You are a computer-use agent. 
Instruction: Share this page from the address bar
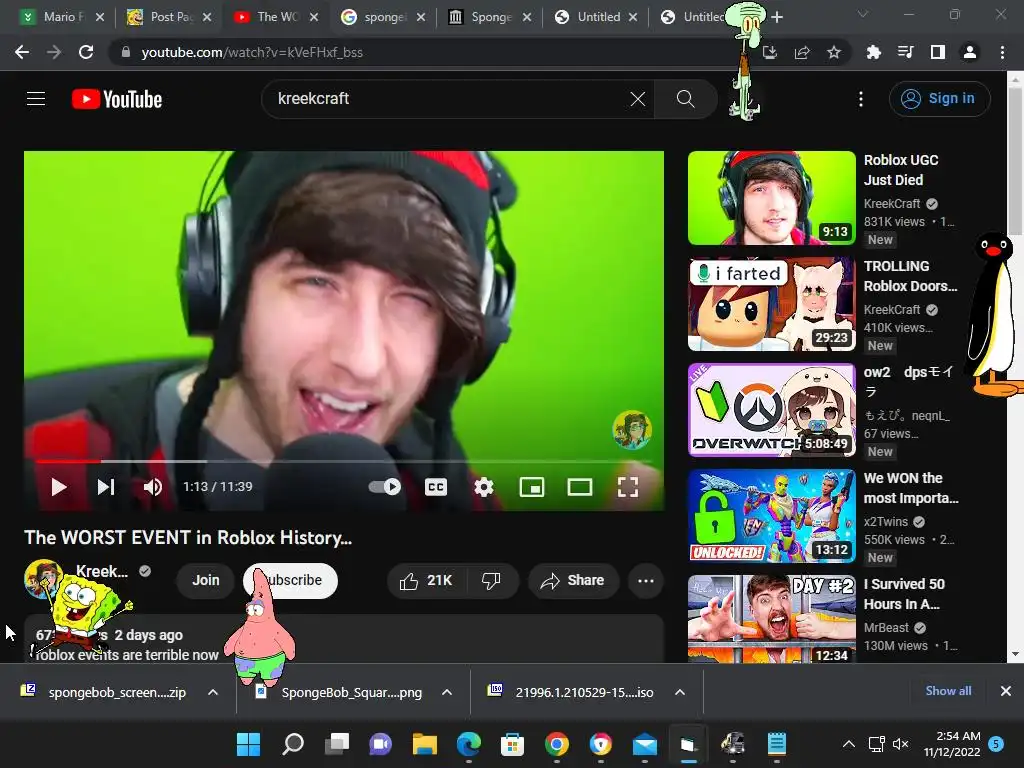click(802, 52)
